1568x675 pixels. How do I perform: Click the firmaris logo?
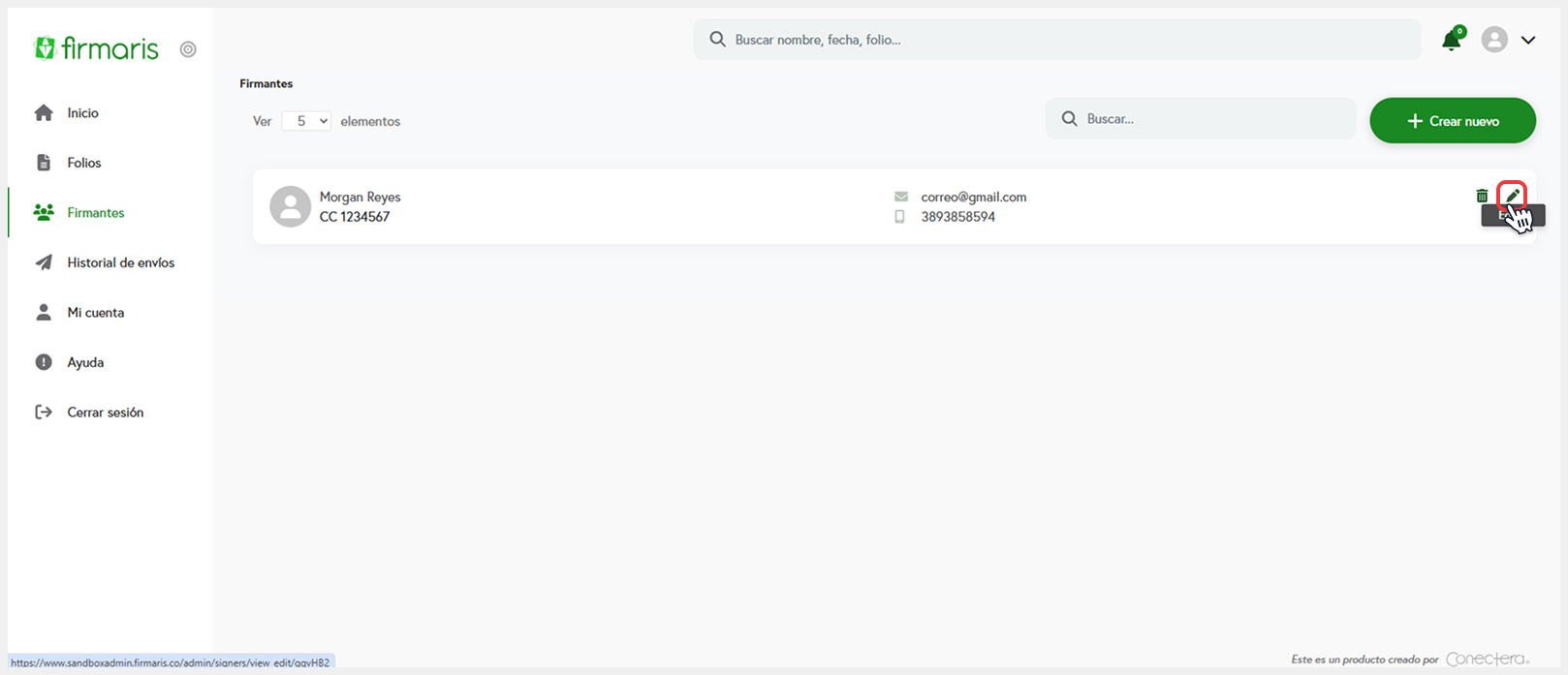pos(96,48)
